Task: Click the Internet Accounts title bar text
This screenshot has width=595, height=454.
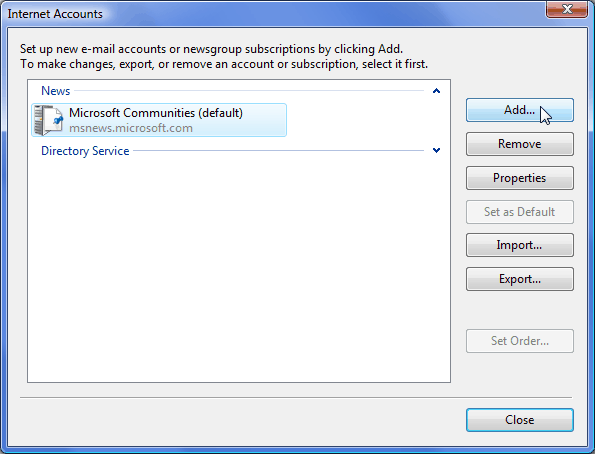Action: tap(55, 14)
